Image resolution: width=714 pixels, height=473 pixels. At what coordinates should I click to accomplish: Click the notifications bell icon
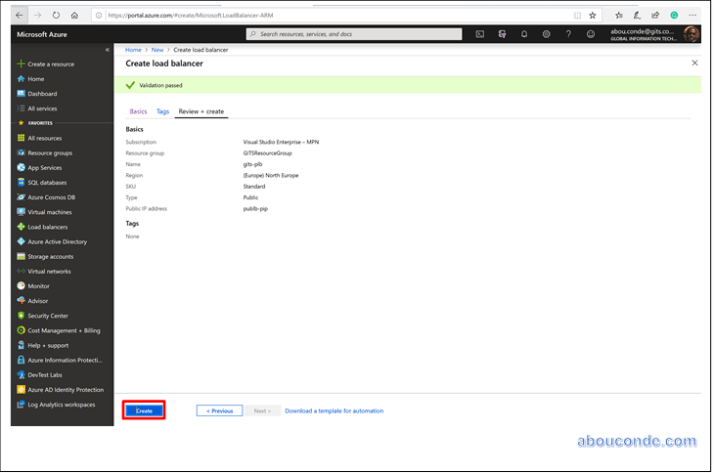coord(524,34)
